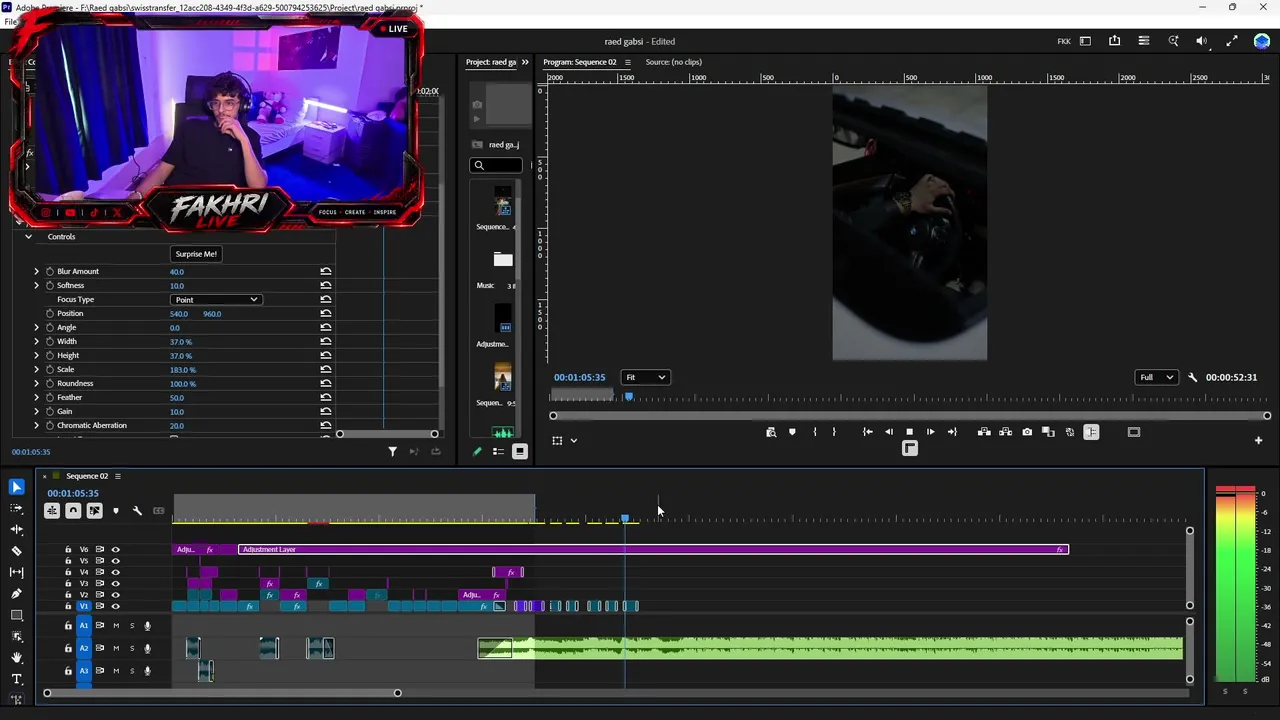Collapse the Controls section
Image resolution: width=1280 pixels, height=720 pixels.
[28, 237]
